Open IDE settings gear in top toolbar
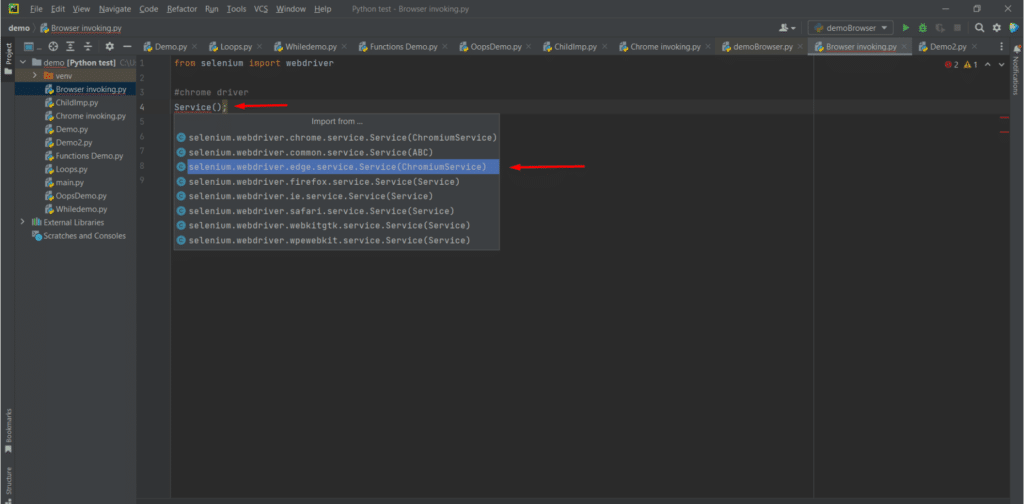1024x504 pixels. pos(996,28)
